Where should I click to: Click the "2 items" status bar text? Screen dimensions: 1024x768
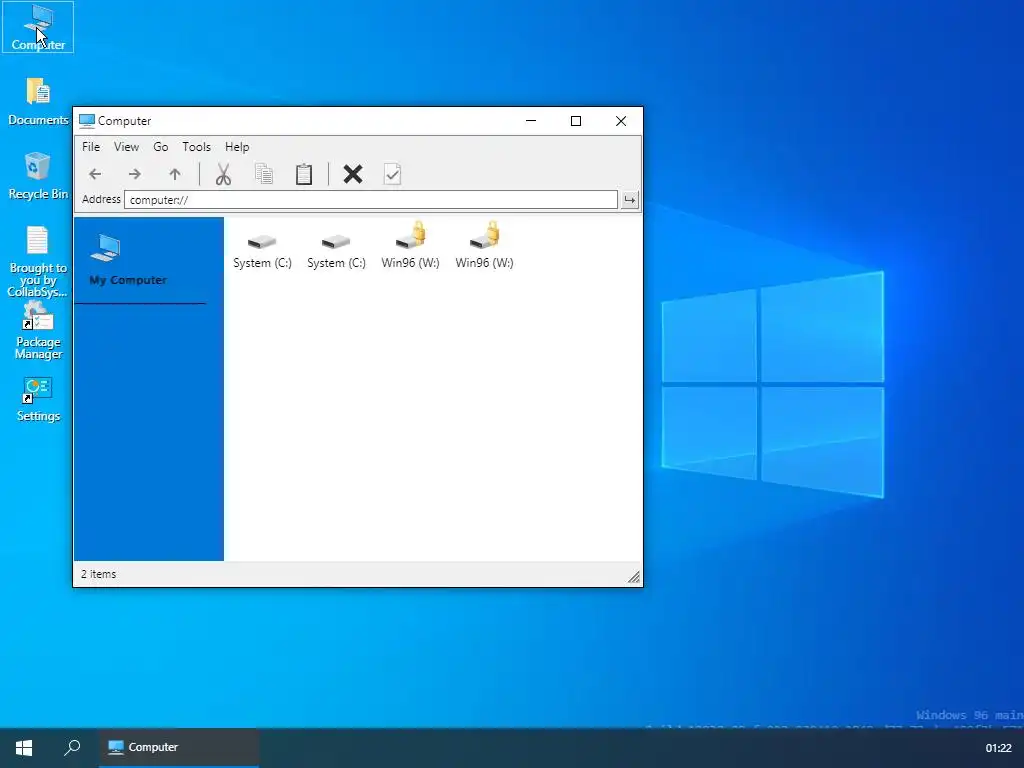(x=99, y=574)
